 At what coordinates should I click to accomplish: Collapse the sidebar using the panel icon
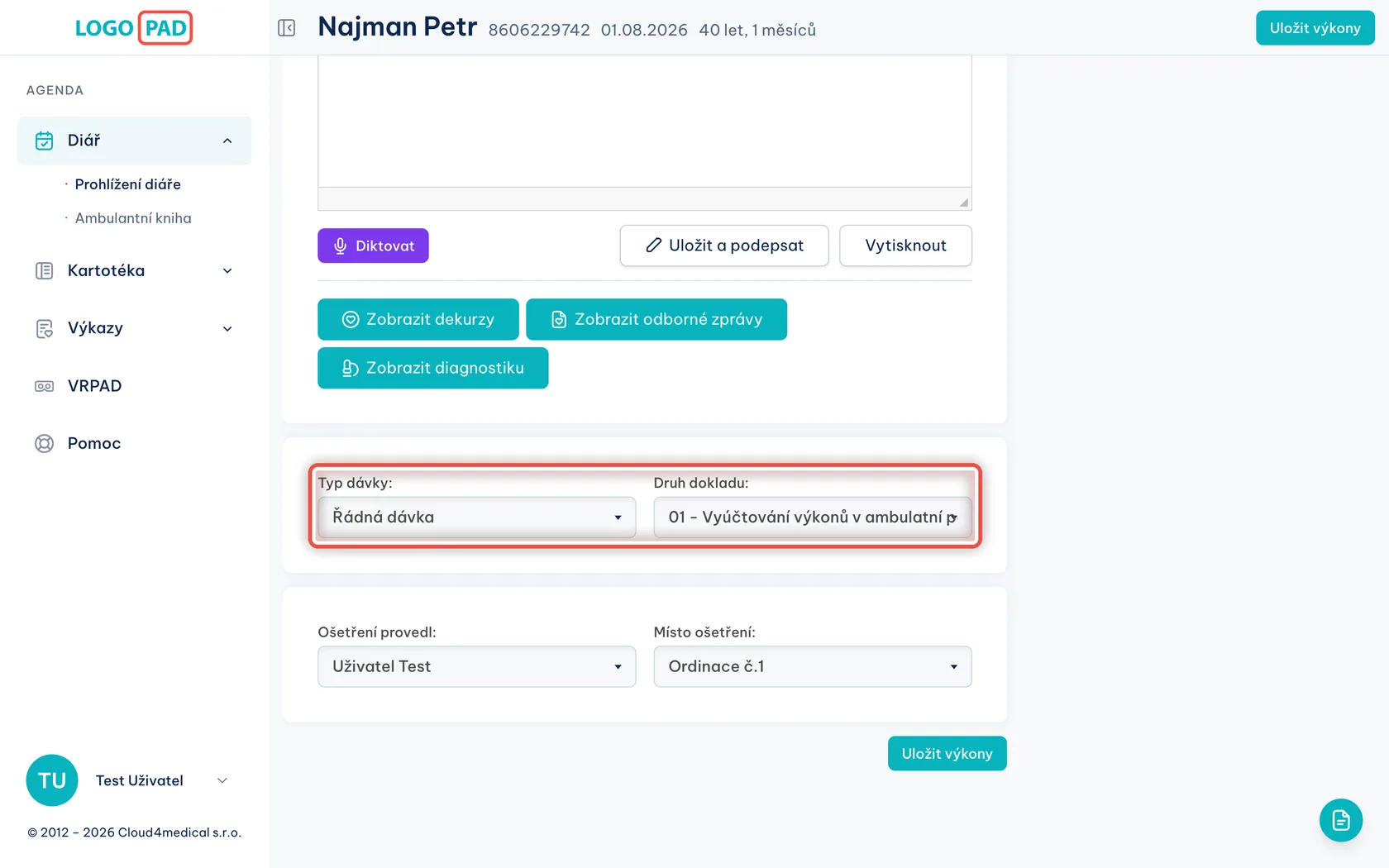pos(287,28)
